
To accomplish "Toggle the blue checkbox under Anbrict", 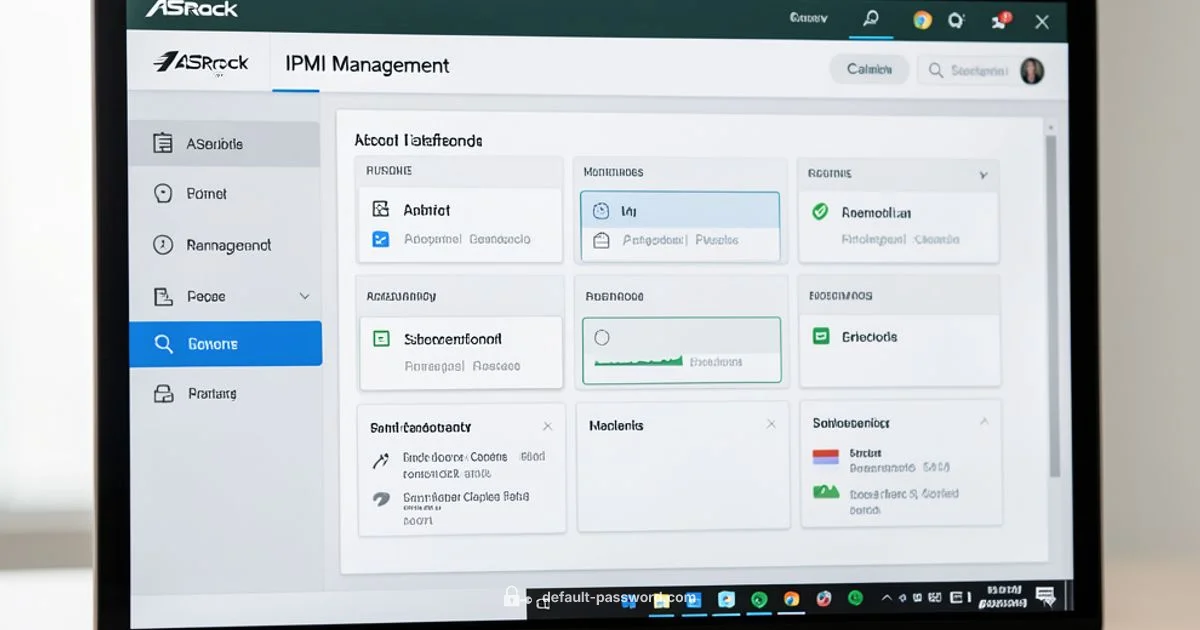I will [x=380, y=239].
